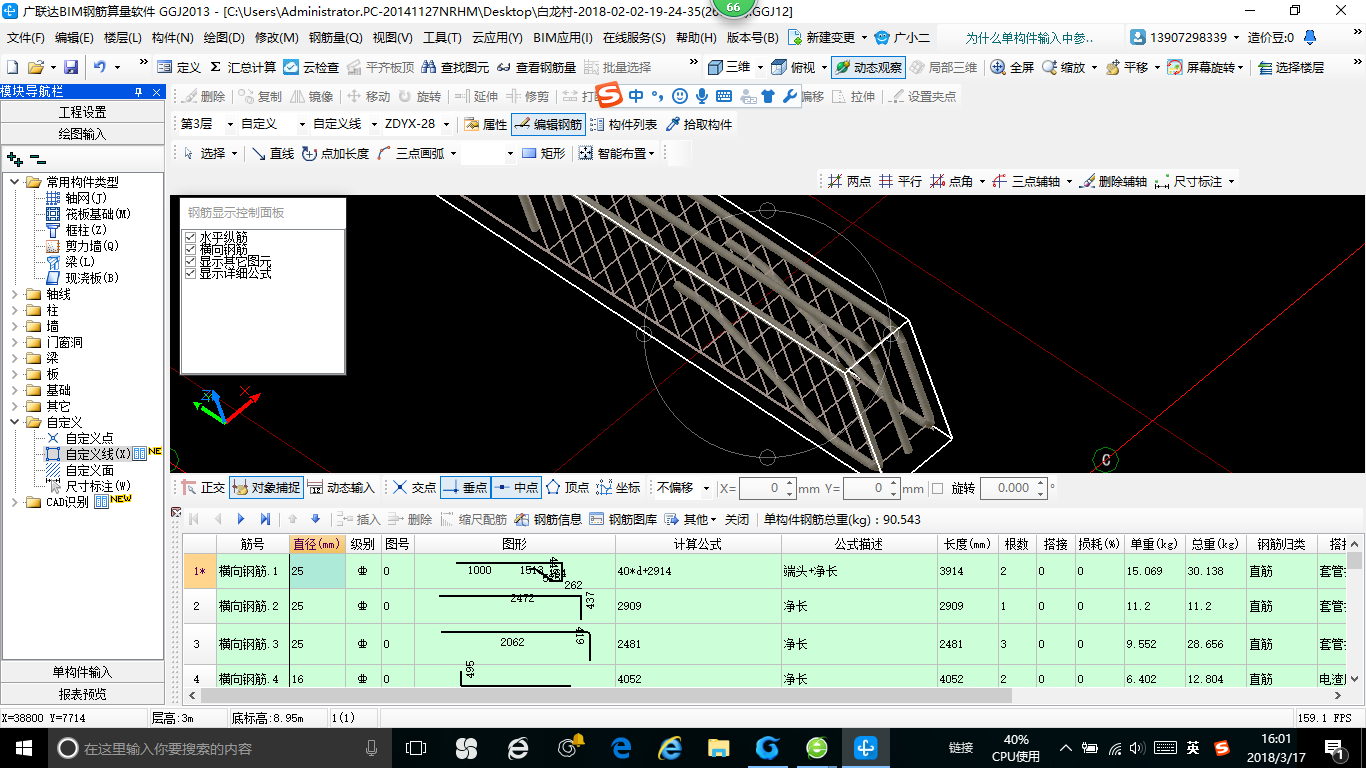1366x768 pixels.
Task: Toggle 对象捕捉 object snap
Action: (x=265, y=488)
